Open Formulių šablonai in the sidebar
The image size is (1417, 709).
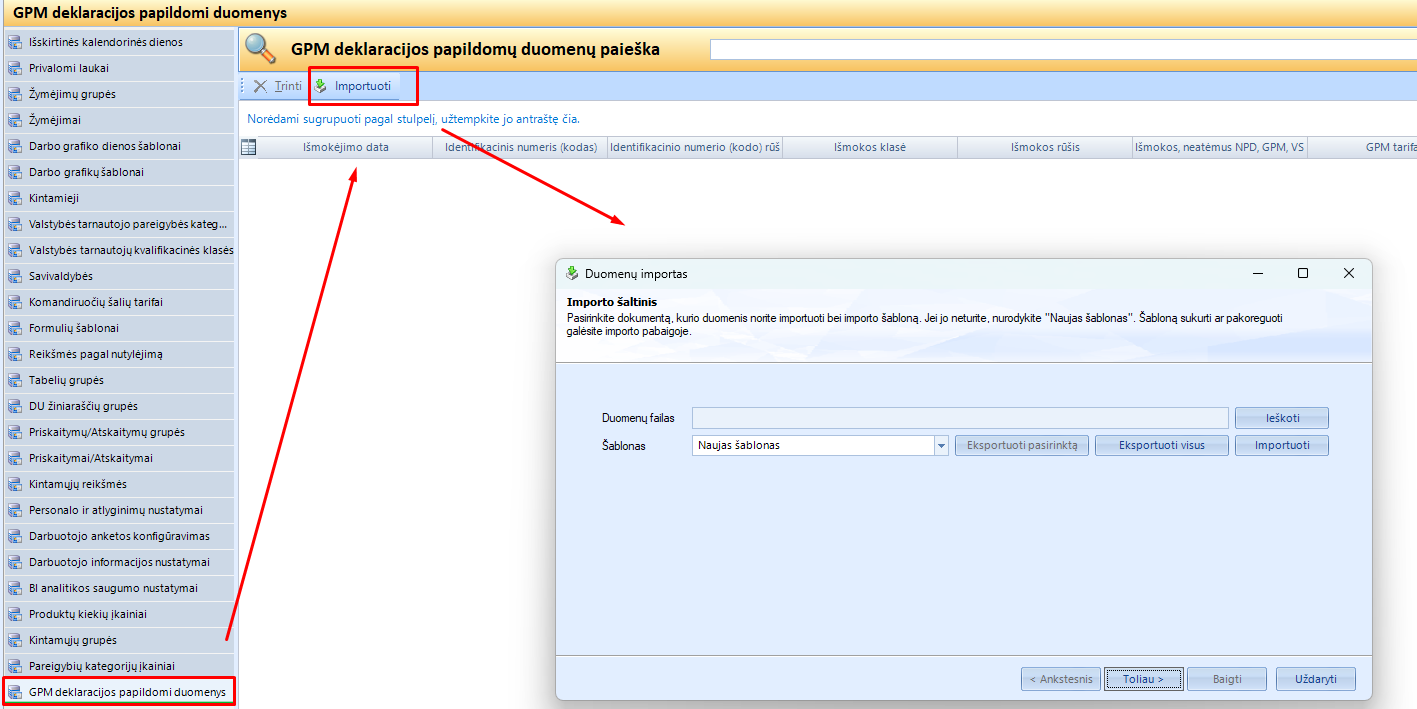click(73, 329)
